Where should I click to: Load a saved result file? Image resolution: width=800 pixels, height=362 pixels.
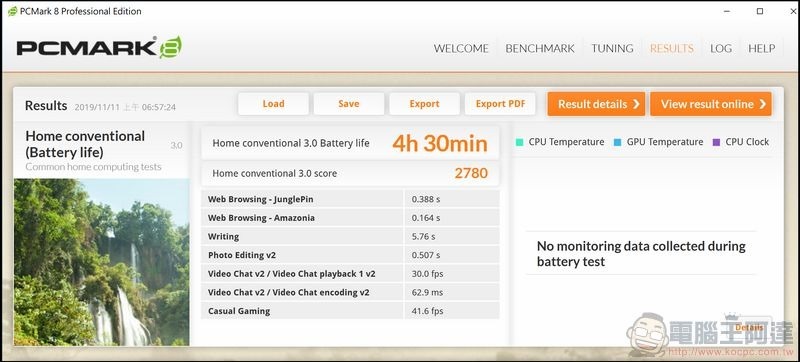273,104
